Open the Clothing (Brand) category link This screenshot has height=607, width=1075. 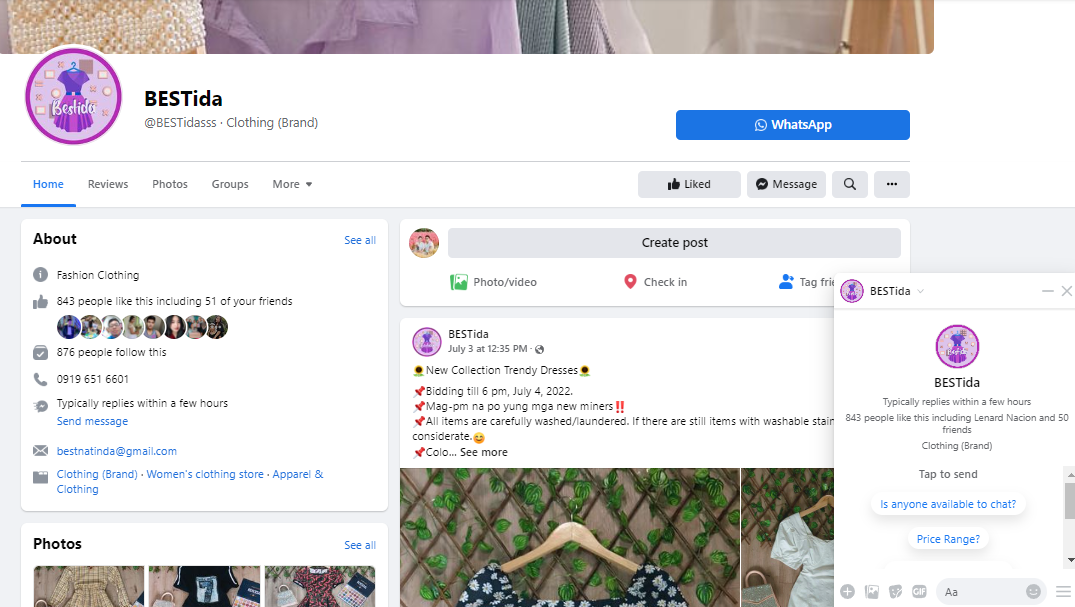[x=97, y=474]
